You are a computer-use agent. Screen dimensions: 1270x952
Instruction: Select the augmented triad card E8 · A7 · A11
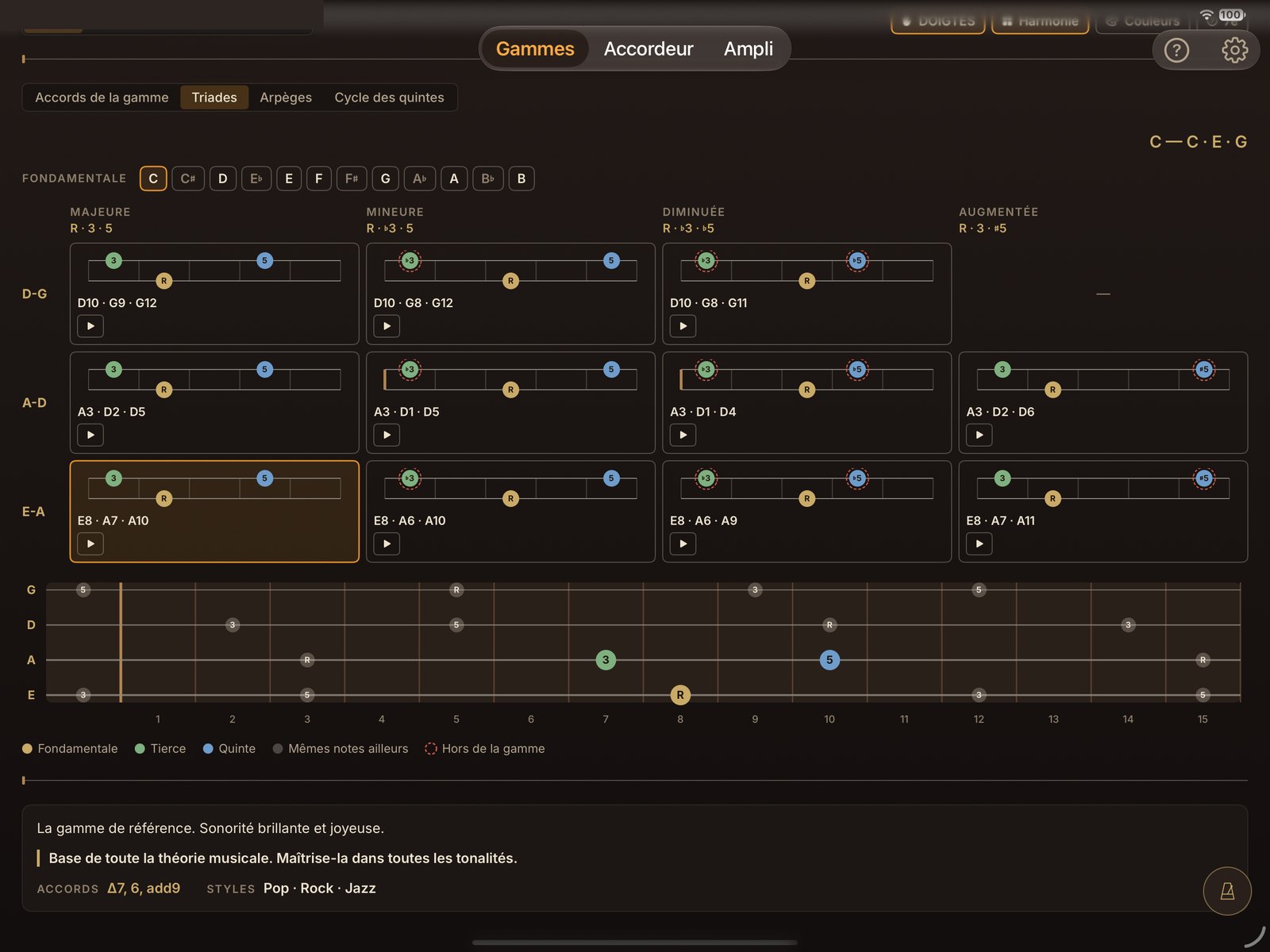pos(1103,511)
